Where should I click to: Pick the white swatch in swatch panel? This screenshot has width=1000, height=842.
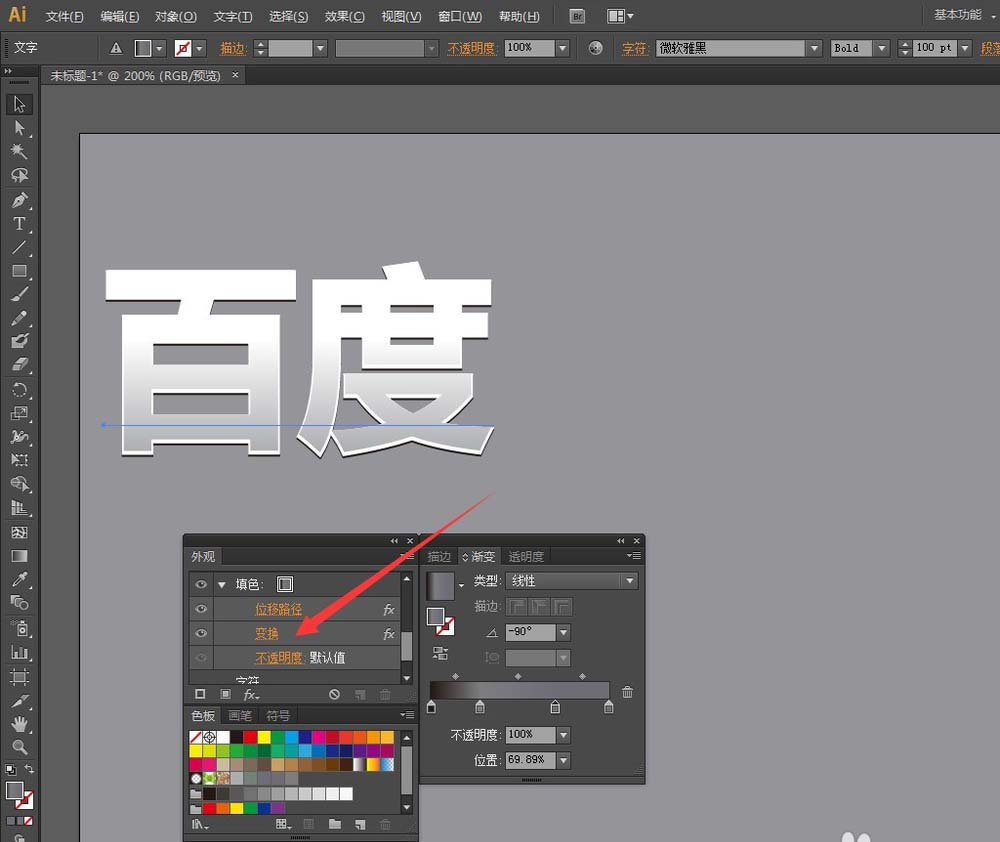coord(223,737)
